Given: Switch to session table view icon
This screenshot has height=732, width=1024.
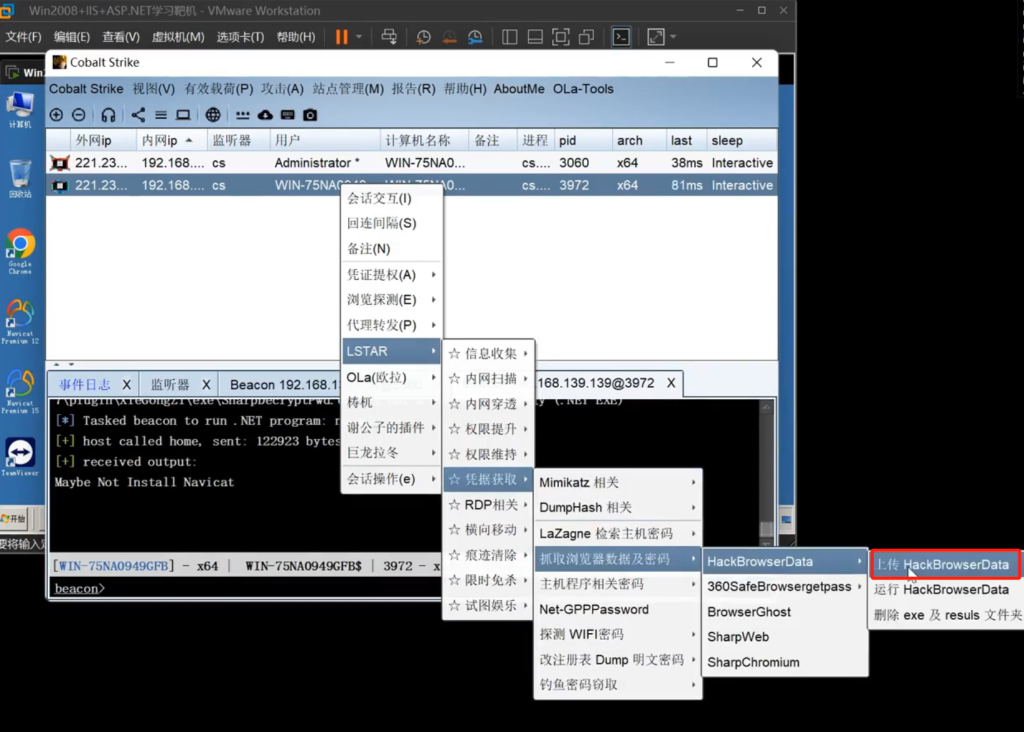Looking at the screenshot, I should coord(161,115).
